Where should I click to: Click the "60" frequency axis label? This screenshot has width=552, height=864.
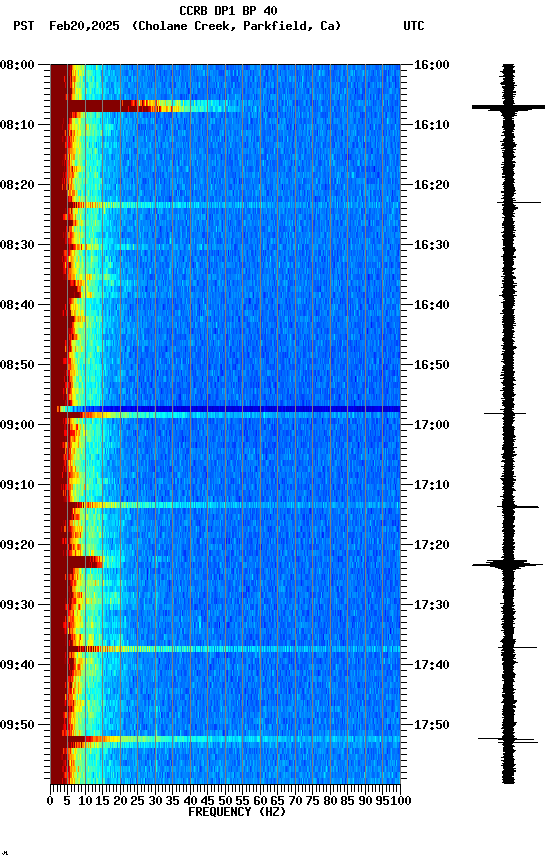point(260,801)
